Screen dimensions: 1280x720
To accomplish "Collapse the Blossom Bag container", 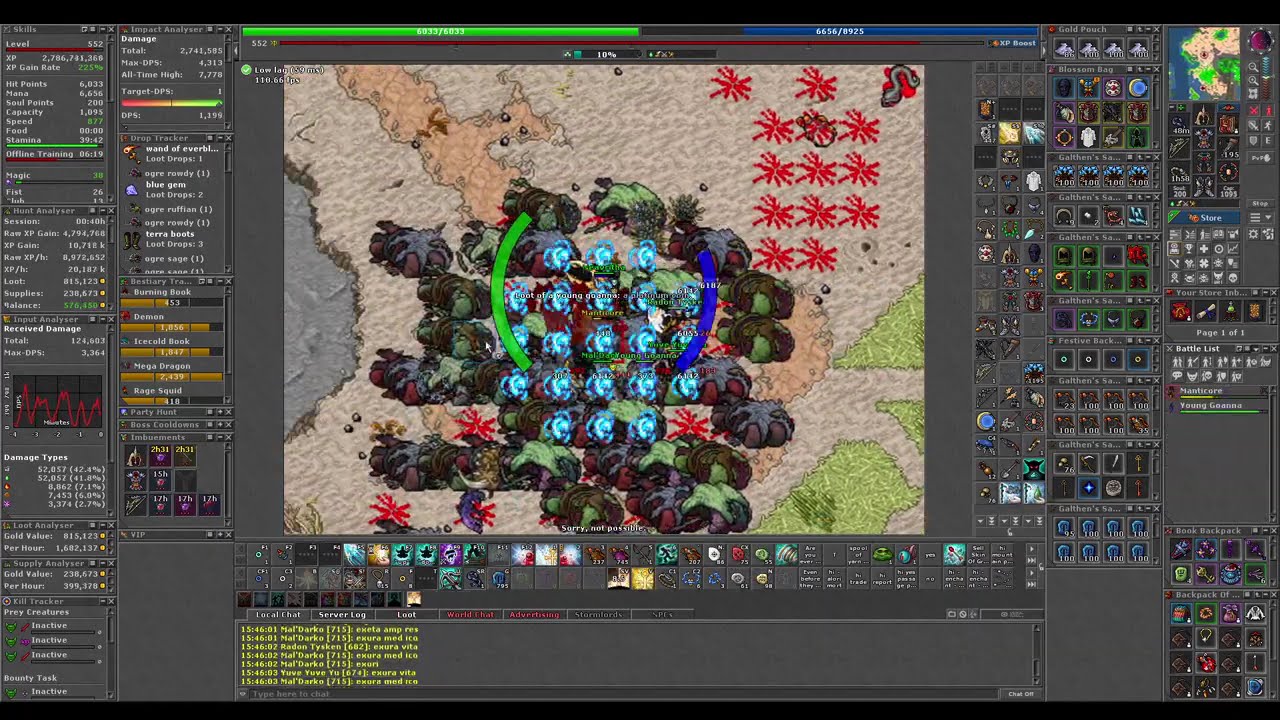I will point(1148,69).
